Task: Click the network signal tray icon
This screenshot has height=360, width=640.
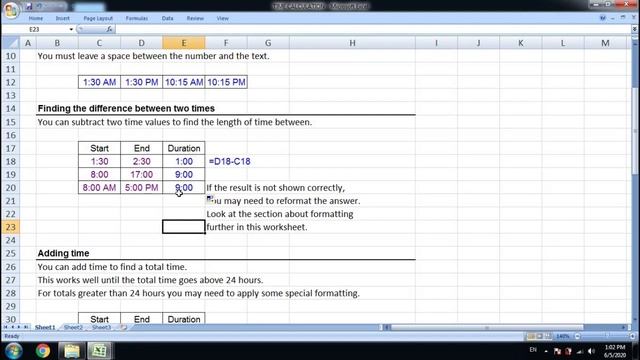Action: (x=580, y=351)
